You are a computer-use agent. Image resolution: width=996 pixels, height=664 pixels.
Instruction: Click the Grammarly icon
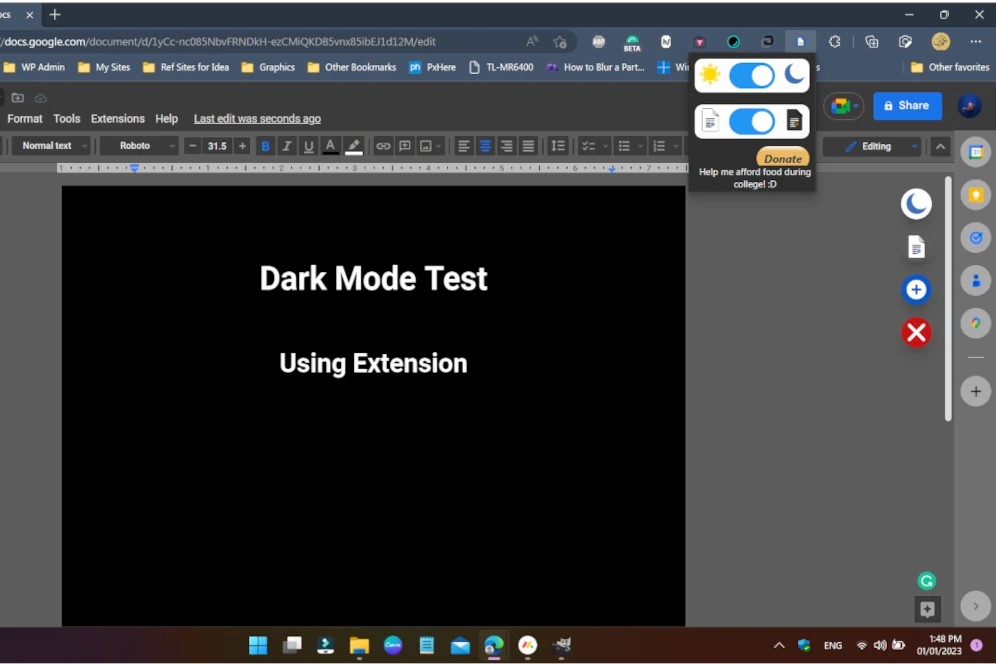tap(927, 581)
